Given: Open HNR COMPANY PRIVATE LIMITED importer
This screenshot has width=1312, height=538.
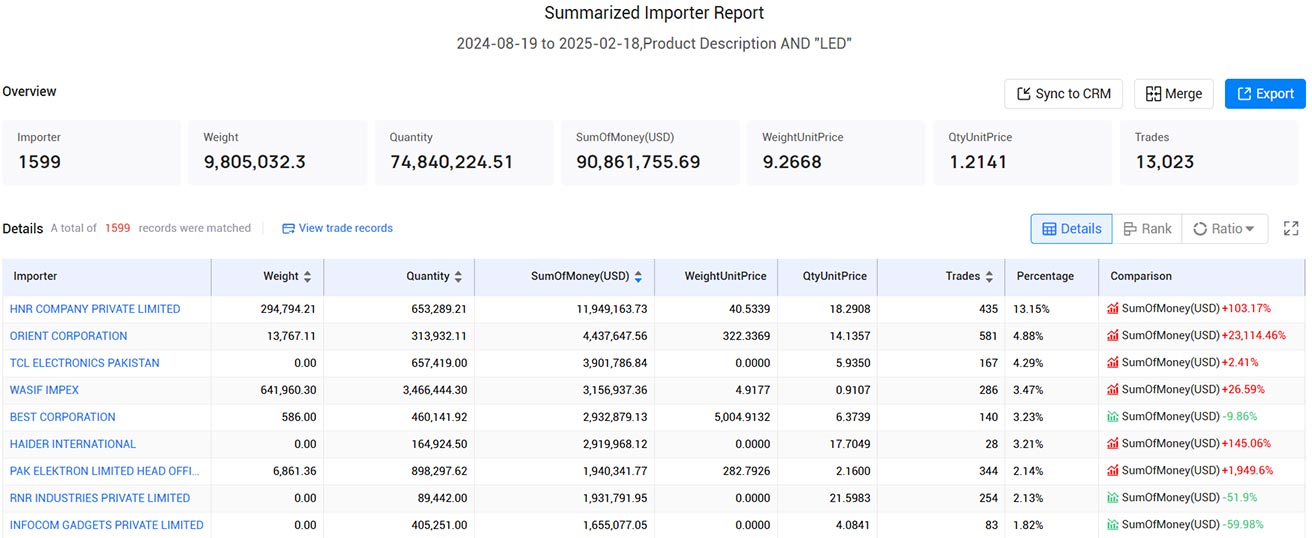Looking at the screenshot, I should point(95,309).
